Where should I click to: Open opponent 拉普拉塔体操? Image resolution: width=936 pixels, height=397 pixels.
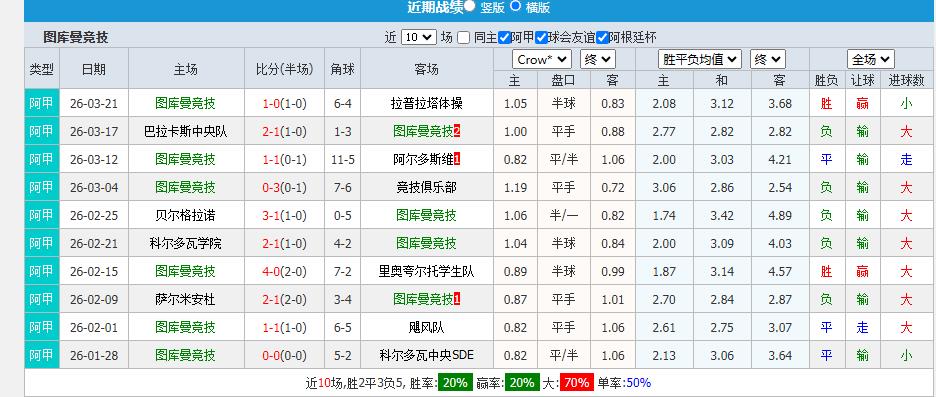coord(426,103)
